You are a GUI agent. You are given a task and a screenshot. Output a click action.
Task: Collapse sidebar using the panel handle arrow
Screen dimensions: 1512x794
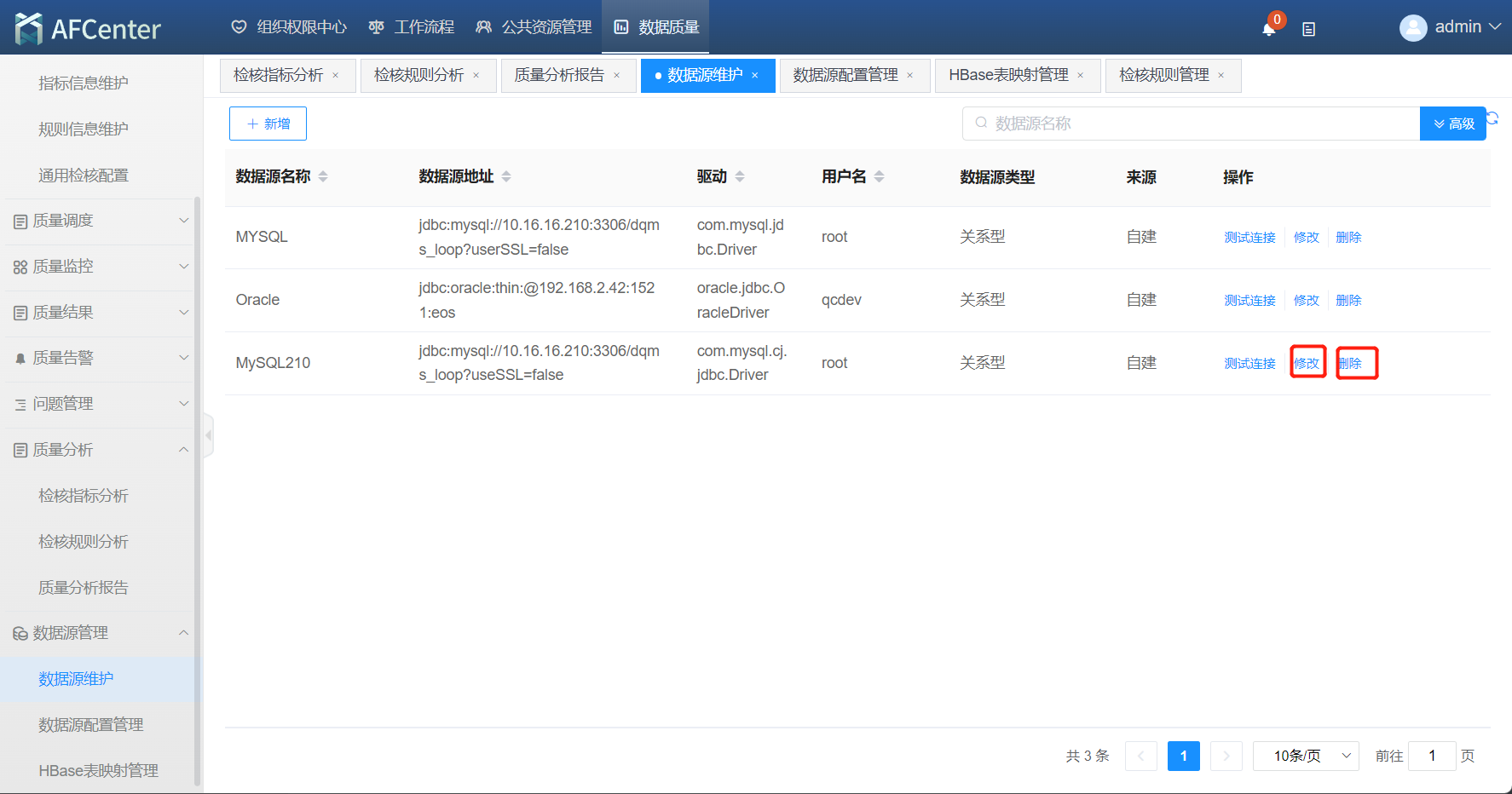(x=208, y=435)
